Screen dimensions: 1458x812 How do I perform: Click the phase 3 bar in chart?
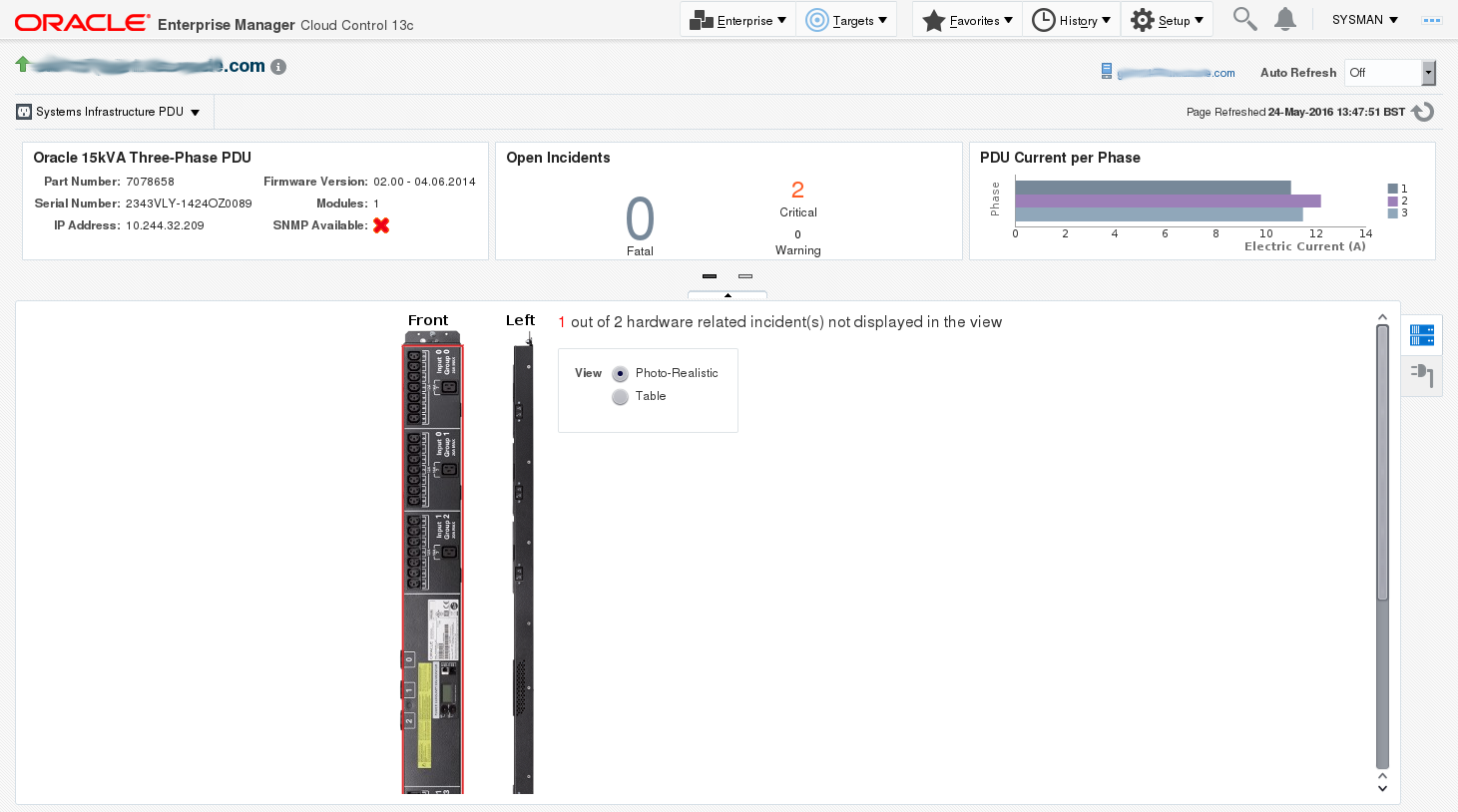click(1159, 214)
